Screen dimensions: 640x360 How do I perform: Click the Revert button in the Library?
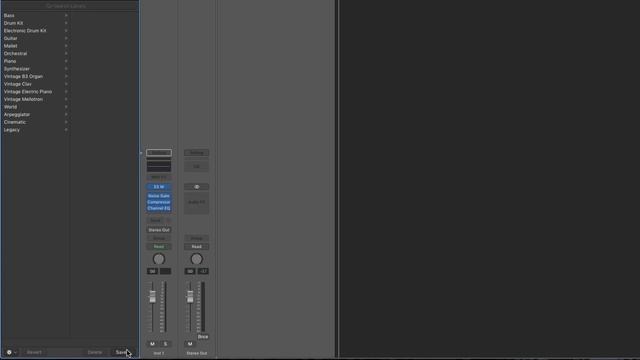pos(34,352)
